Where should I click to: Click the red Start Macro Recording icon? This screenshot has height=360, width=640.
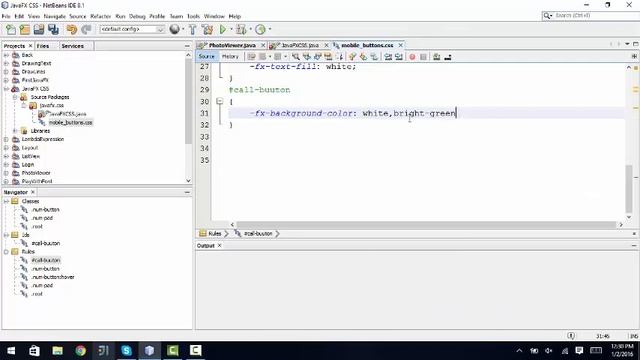(412, 57)
